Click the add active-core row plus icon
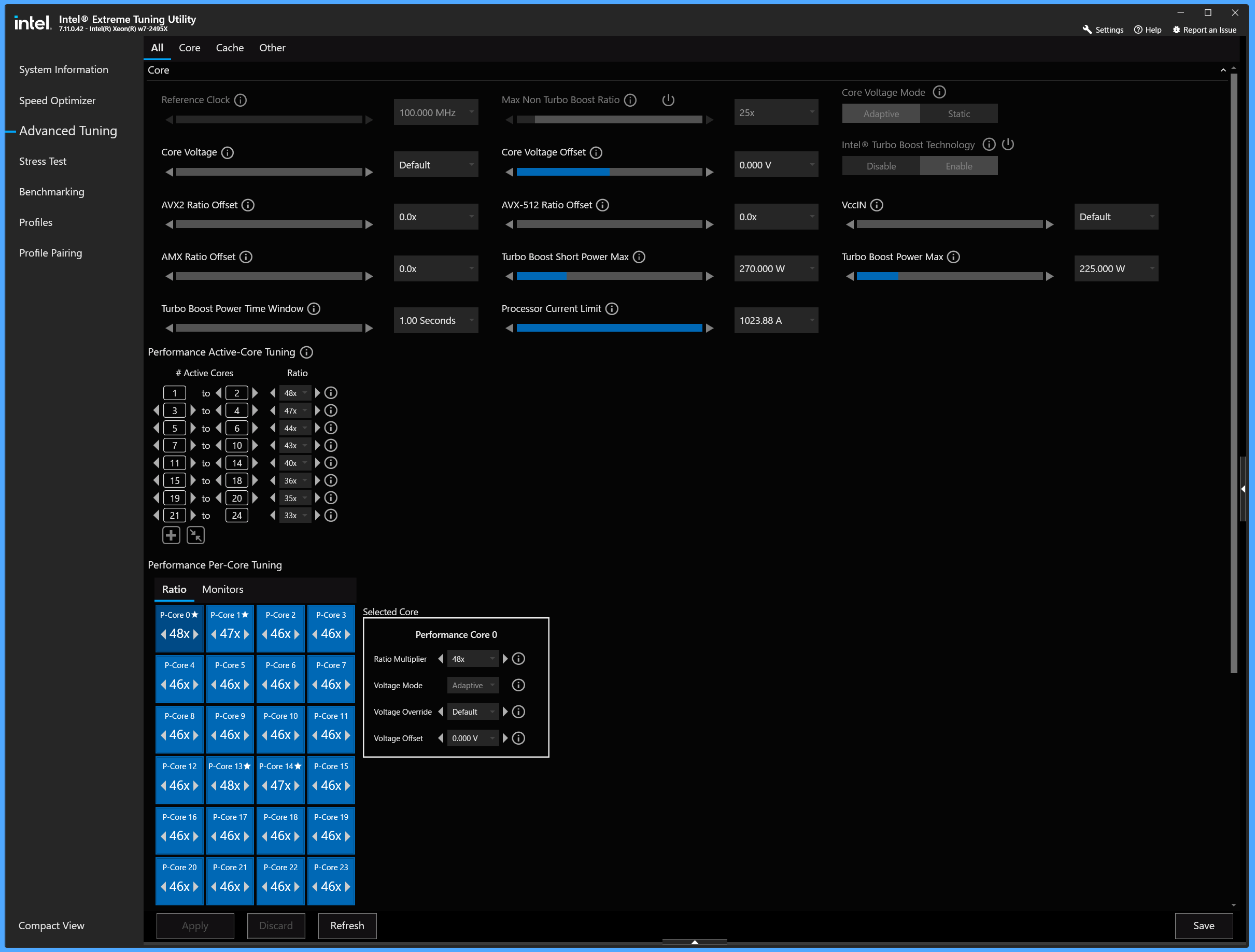Screen dimensions: 1255x952 tap(171, 535)
